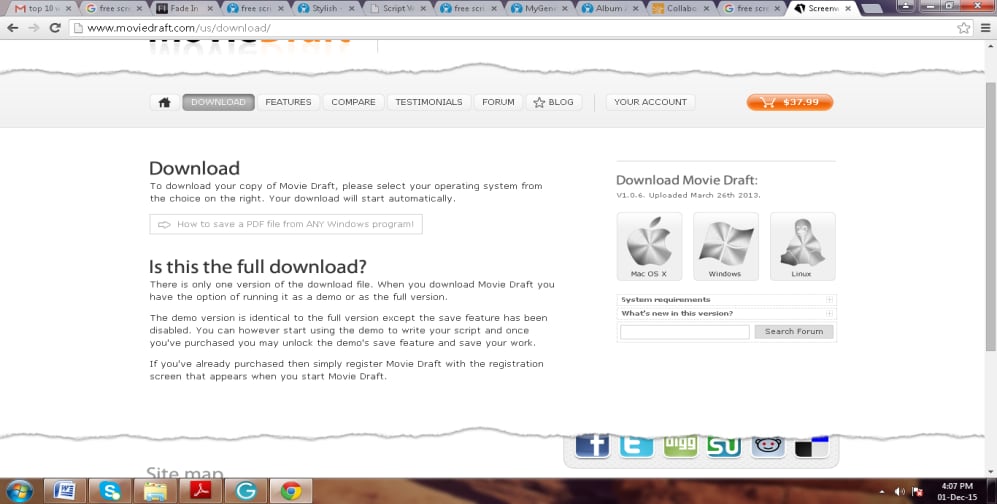
Task: Open the clock showing 4:07 PM
Action: click(x=957, y=491)
